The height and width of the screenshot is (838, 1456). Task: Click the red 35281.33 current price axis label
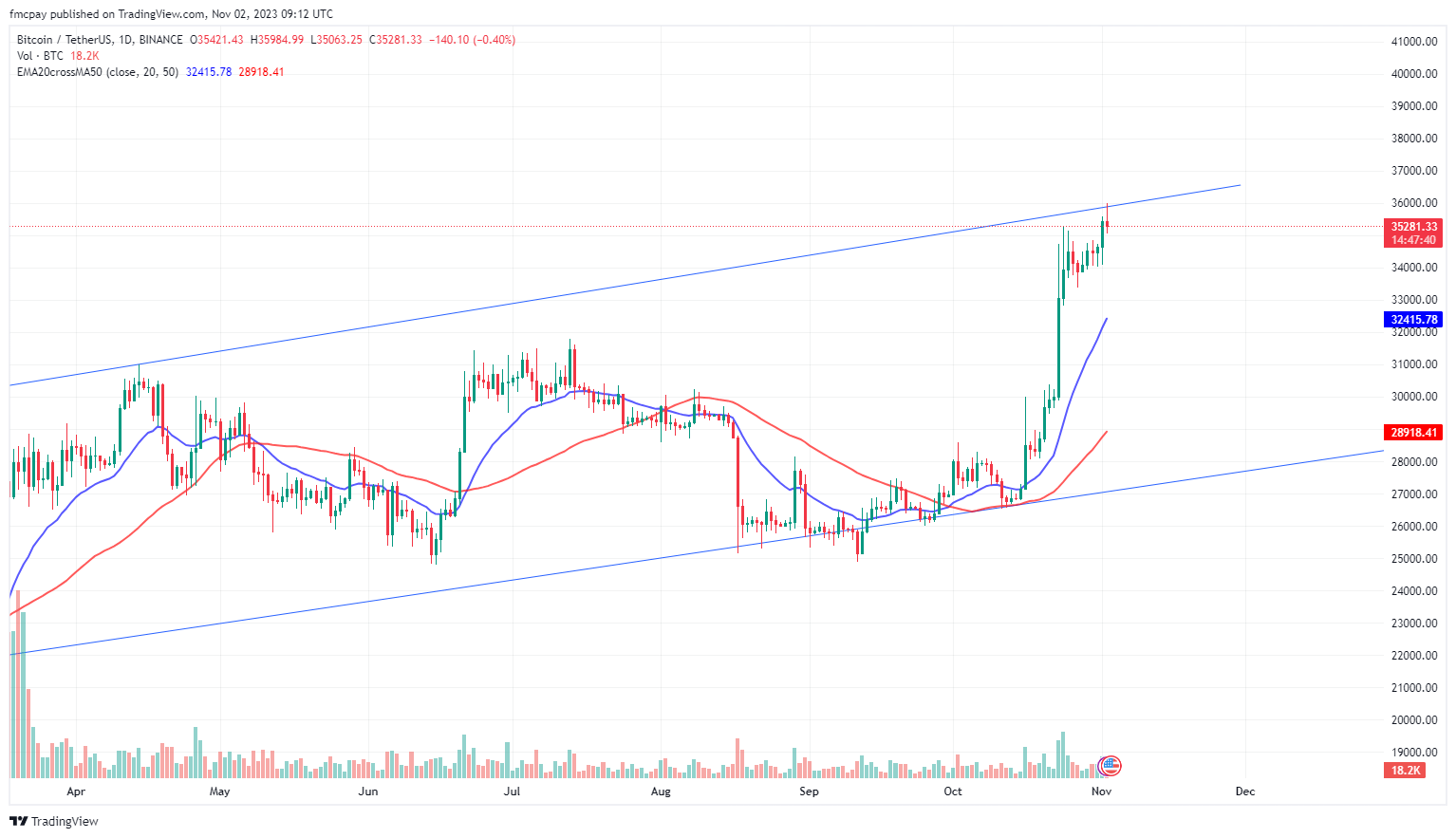click(x=1413, y=227)
